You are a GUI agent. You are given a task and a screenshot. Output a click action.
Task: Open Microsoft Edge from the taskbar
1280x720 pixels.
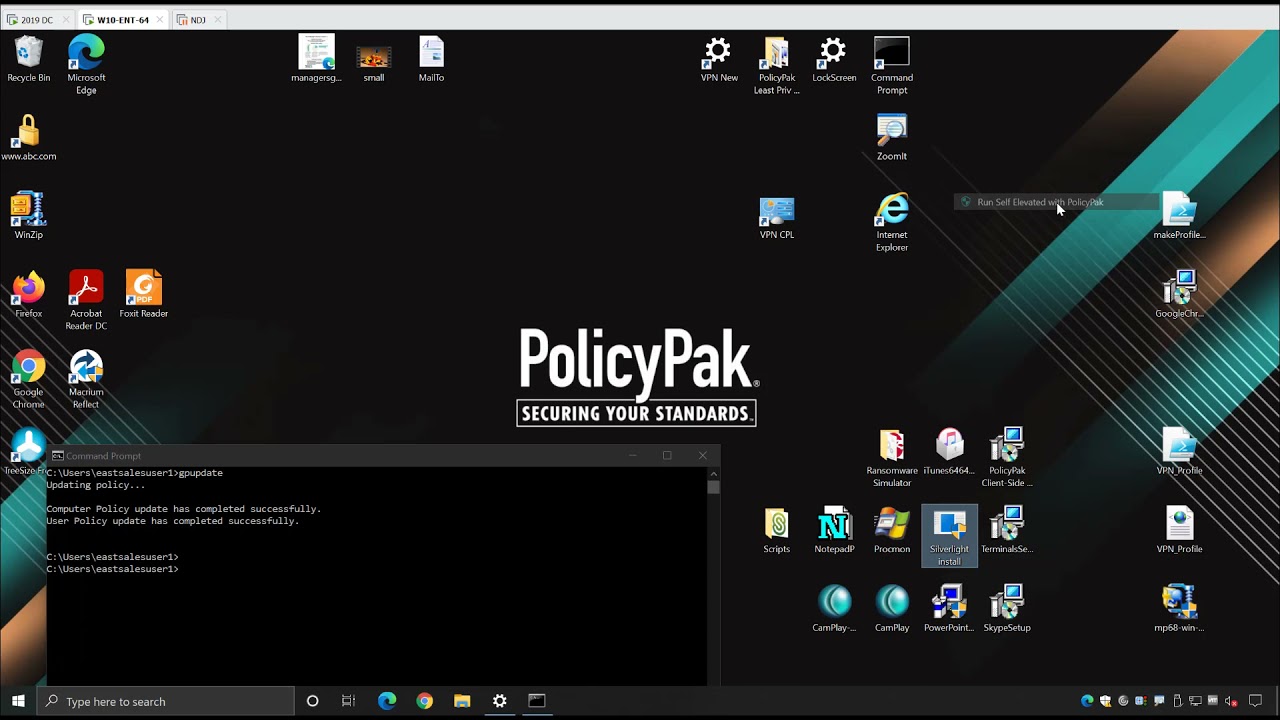pos(387,701)
